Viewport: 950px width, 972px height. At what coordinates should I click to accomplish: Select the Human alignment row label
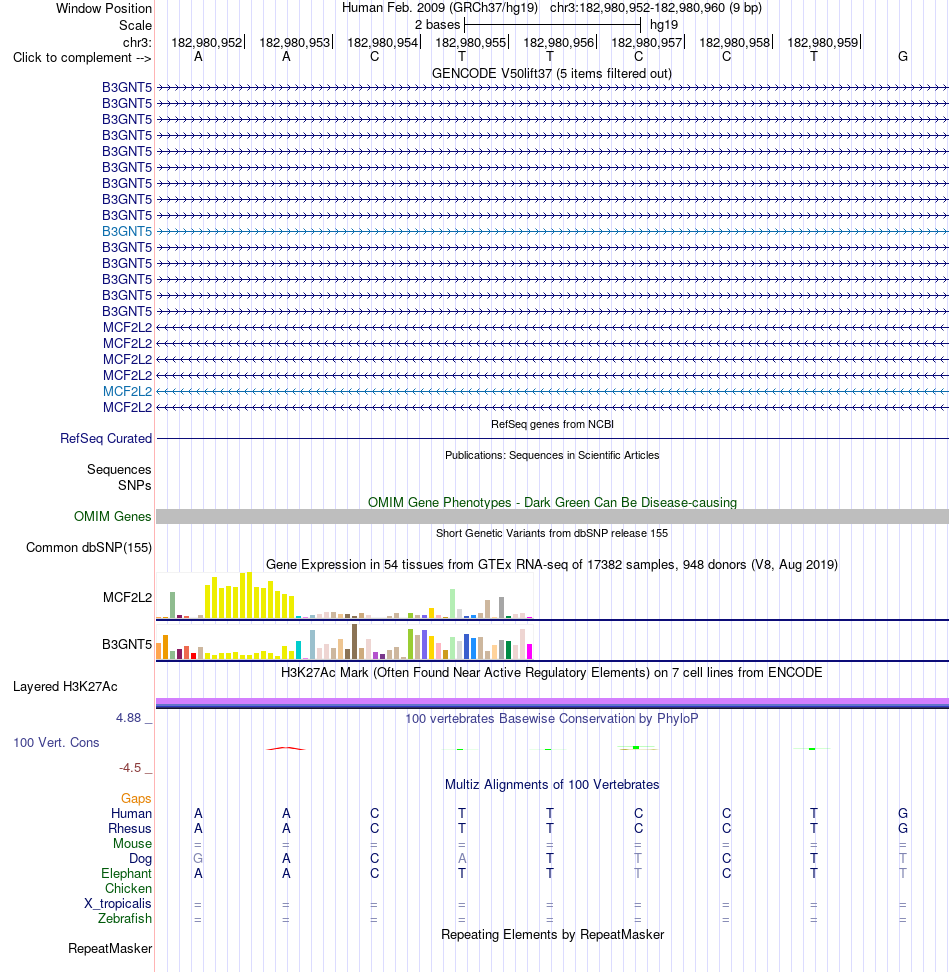[131, 813]
